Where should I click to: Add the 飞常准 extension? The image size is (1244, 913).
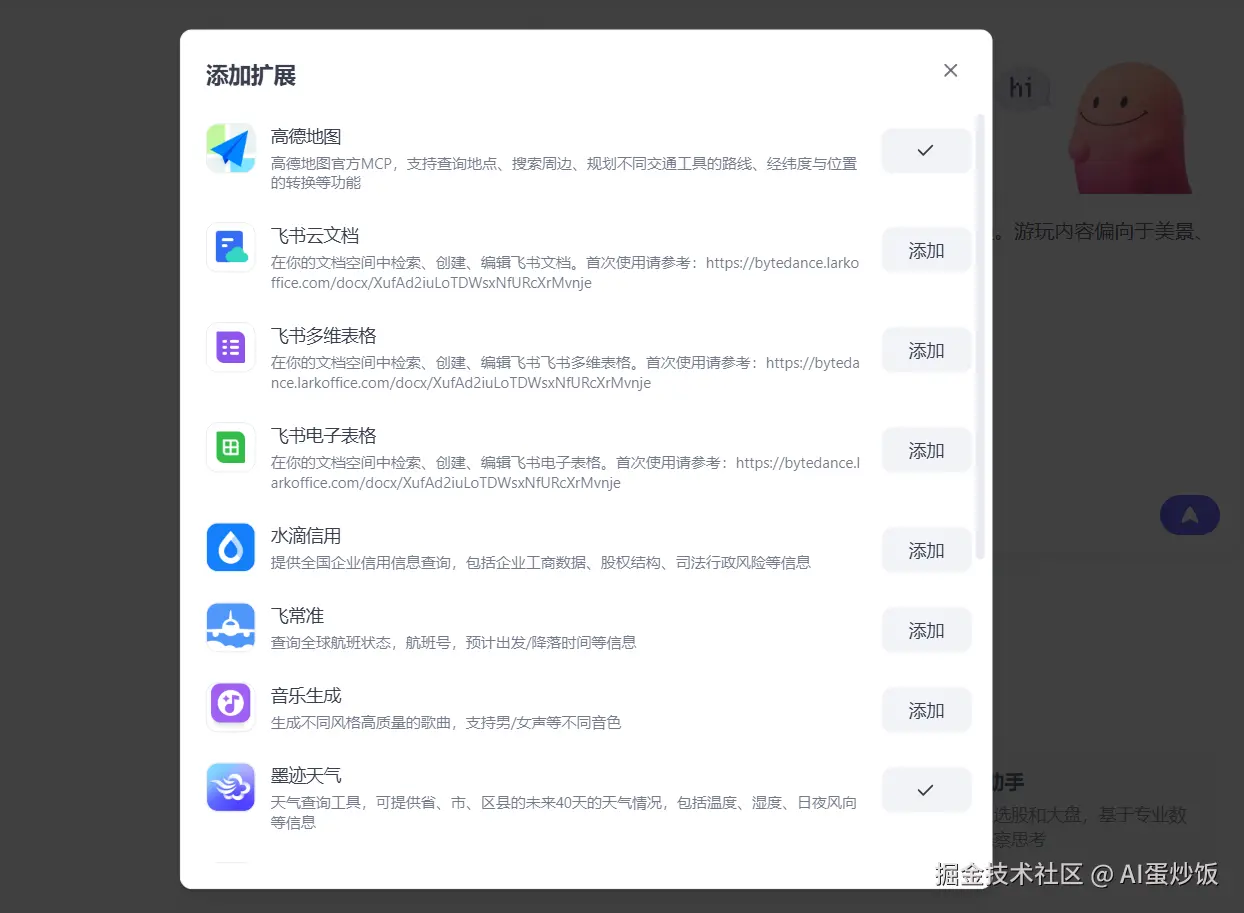(x=926, y=630)
